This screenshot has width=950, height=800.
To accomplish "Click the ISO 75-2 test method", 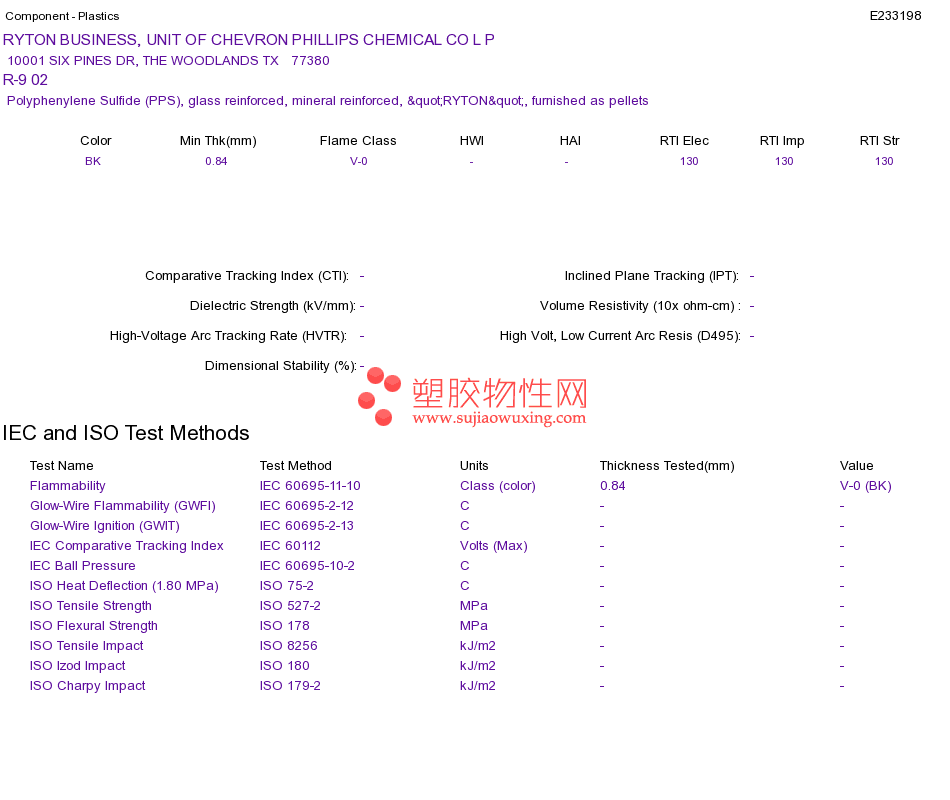I will (287, 585).
